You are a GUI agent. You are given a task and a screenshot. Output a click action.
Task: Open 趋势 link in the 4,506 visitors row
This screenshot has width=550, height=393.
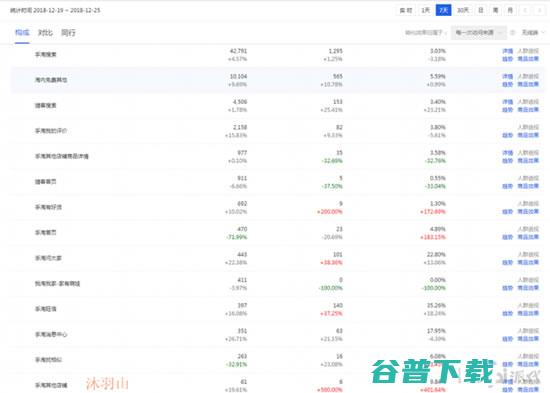[508, 110]
